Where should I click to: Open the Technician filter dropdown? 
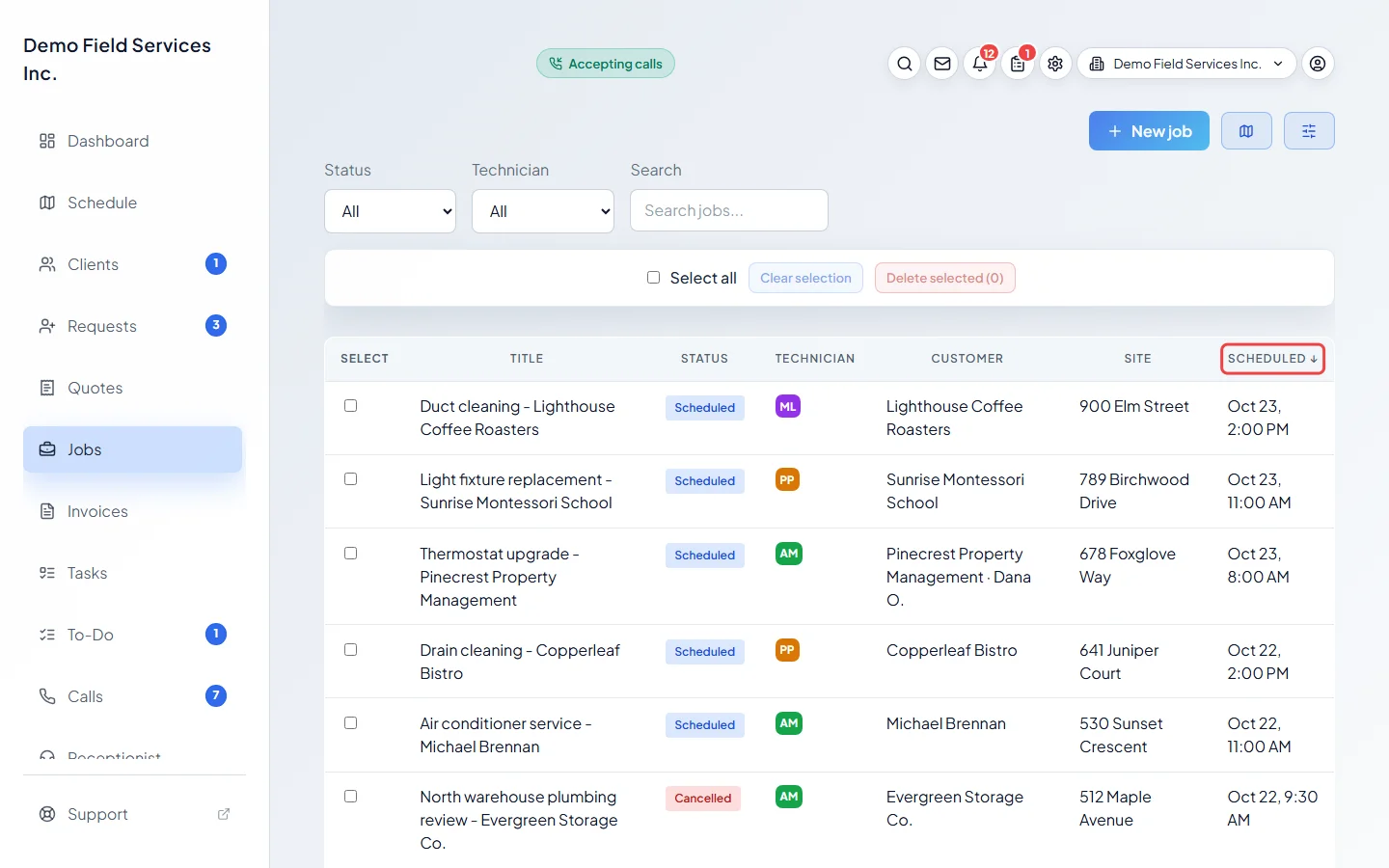click(543, 211)
